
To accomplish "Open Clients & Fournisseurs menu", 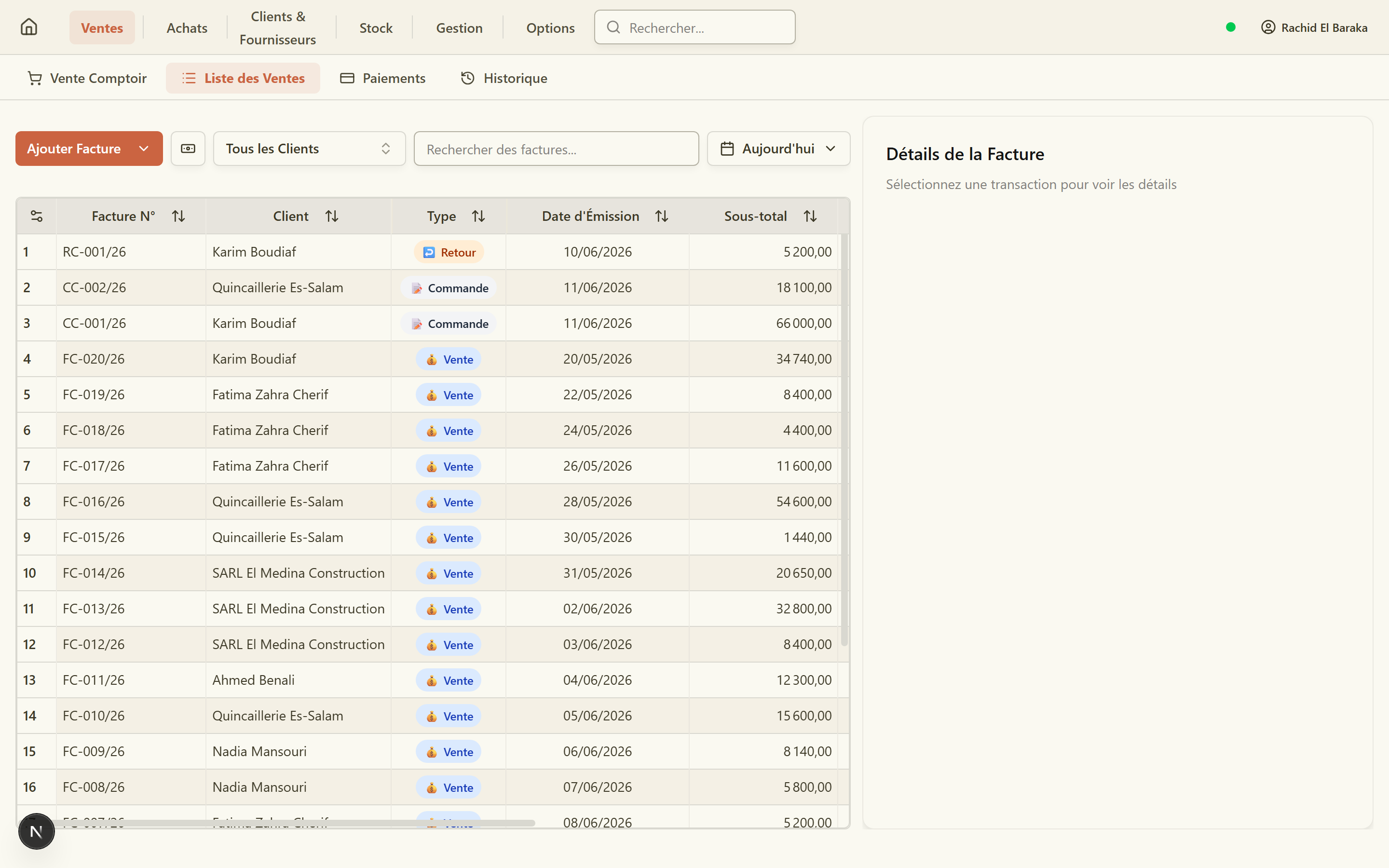I will (278, 27).
